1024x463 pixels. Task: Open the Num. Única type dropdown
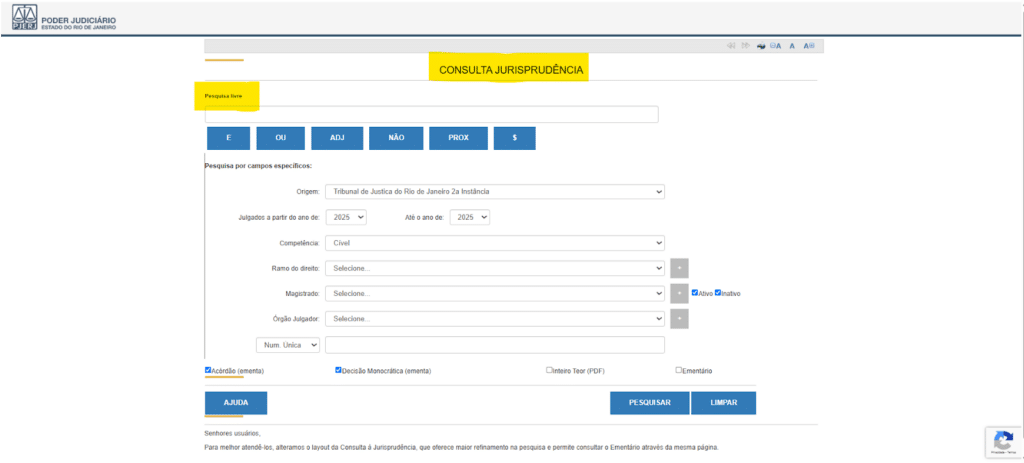coord(288,345)
